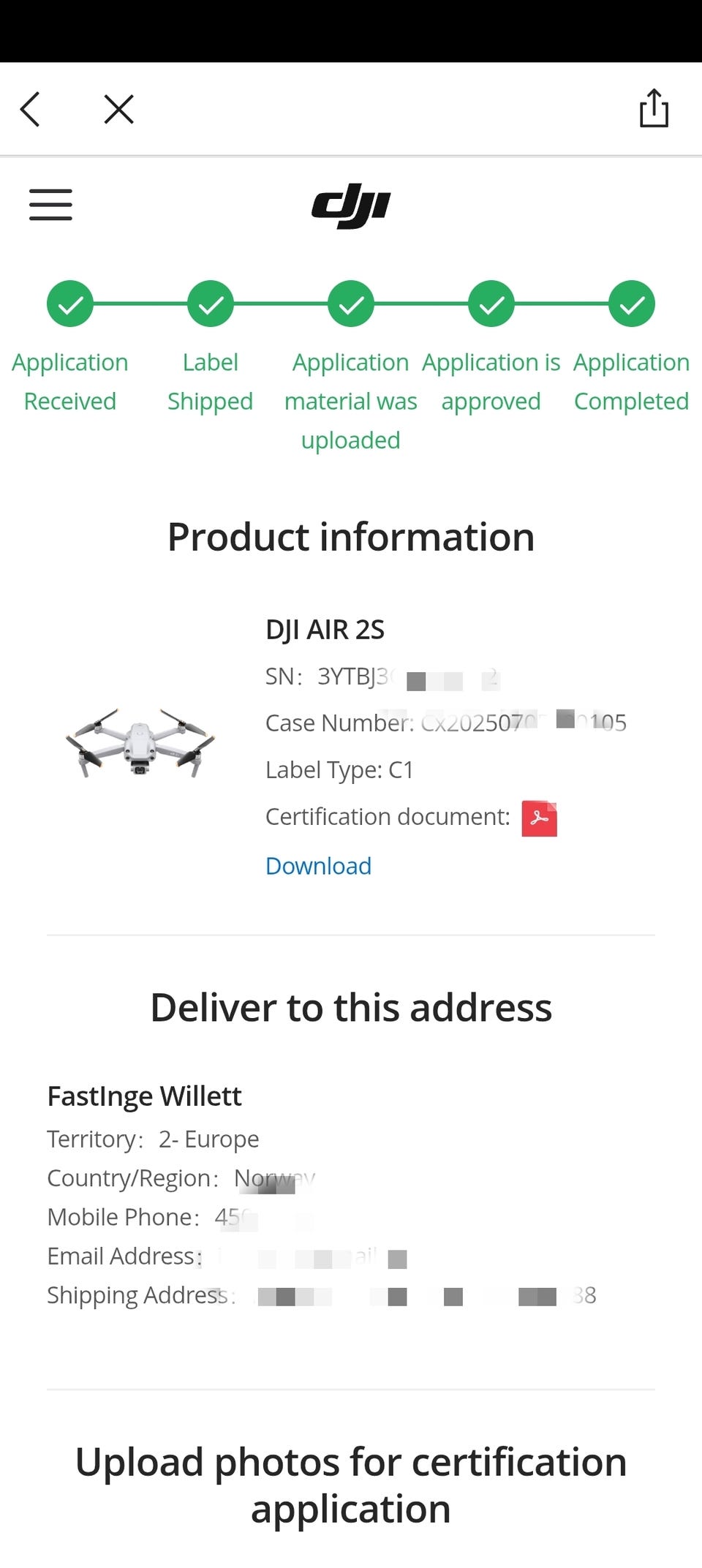Tap the DJI Air 2S drone image
This screenshot has width=702, height=1568.
pos(140,742)
